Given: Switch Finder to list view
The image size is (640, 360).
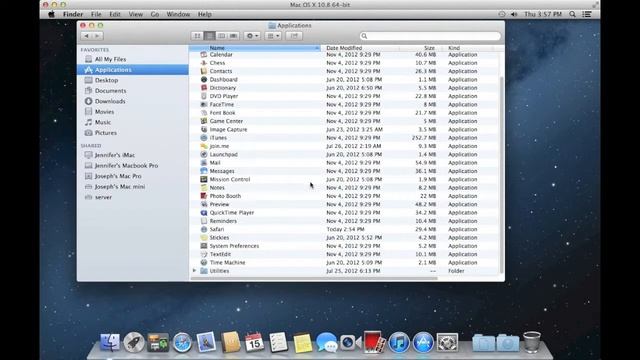Looking at the screenshot, I should point(210,36).
